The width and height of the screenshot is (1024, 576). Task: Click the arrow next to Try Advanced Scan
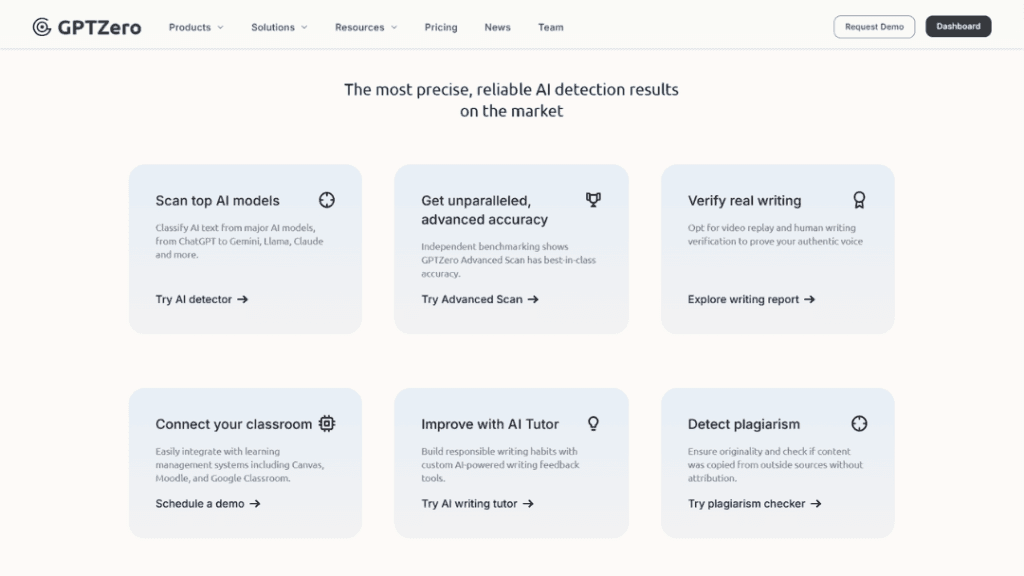point(534,299)
